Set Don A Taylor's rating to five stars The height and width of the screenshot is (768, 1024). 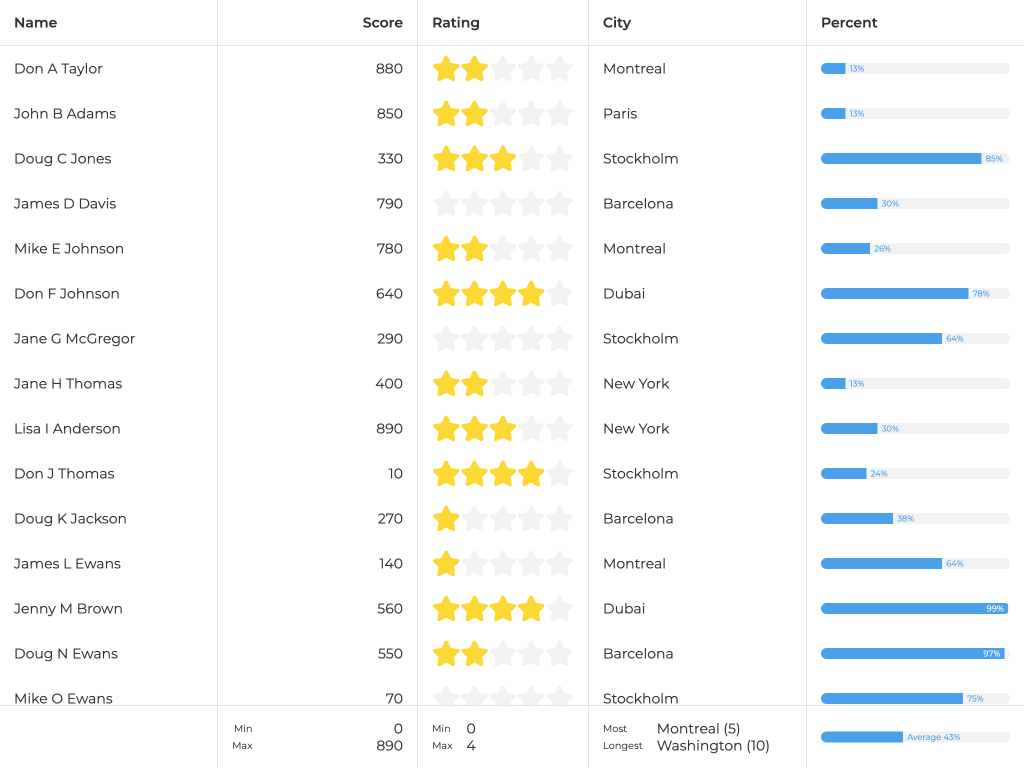[x=560, y=69]
